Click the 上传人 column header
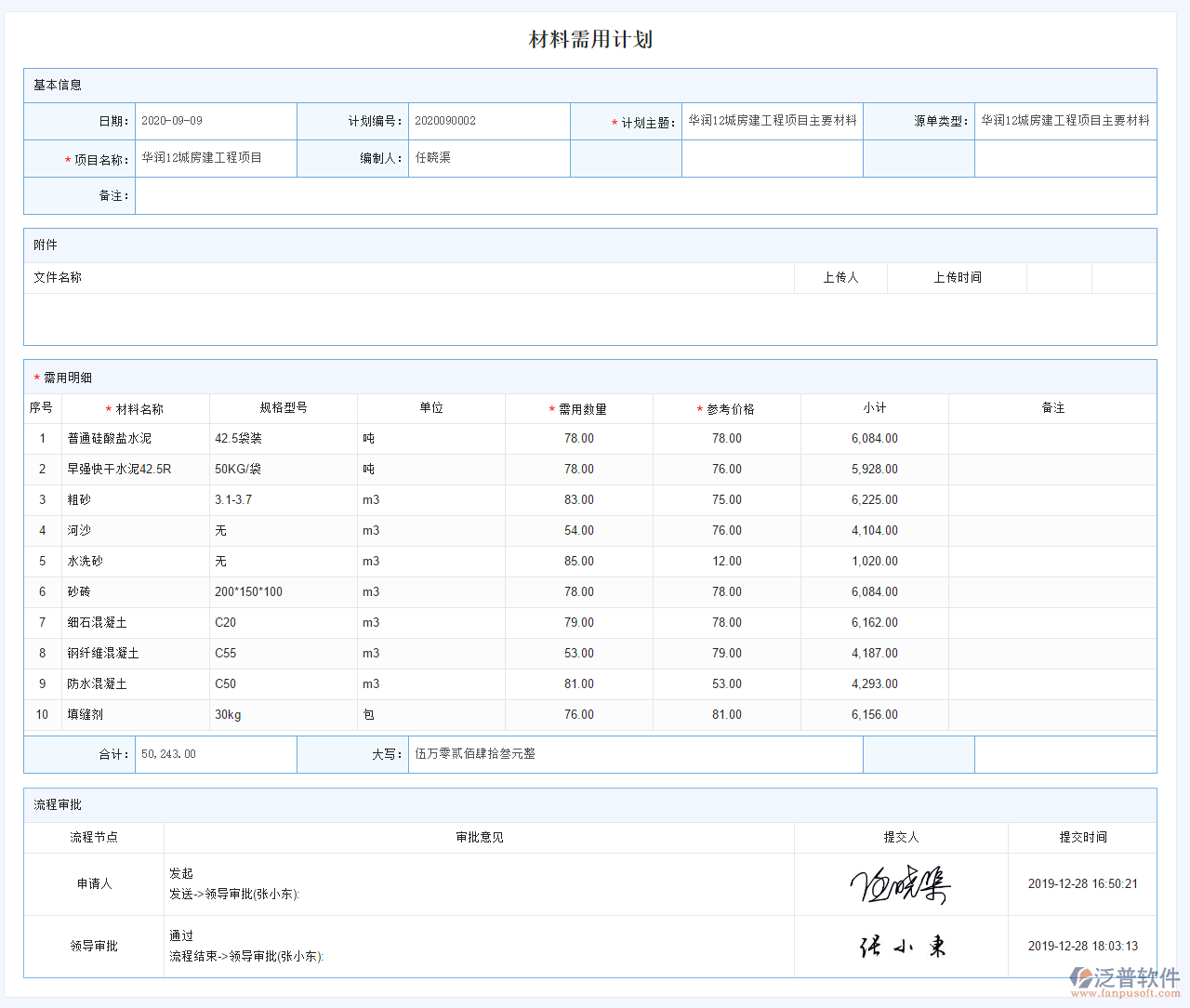 [840, 277]
